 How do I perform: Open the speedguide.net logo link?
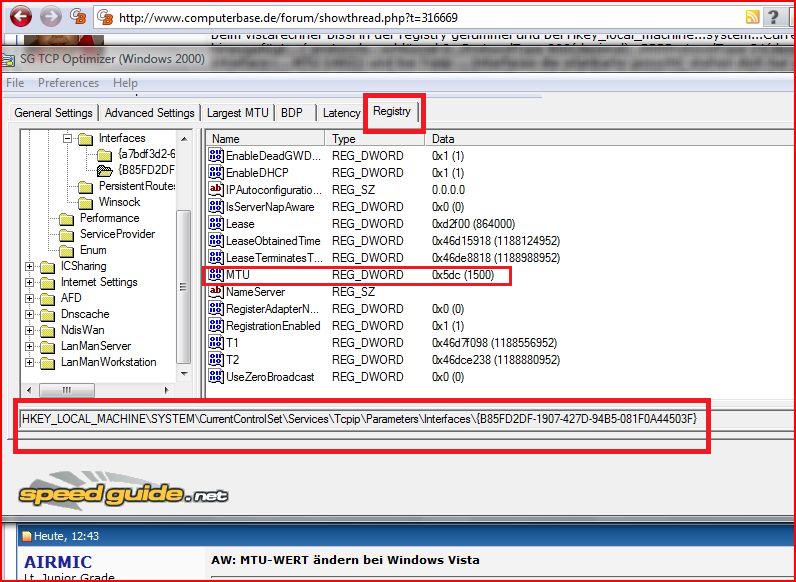tap(123, 490)
